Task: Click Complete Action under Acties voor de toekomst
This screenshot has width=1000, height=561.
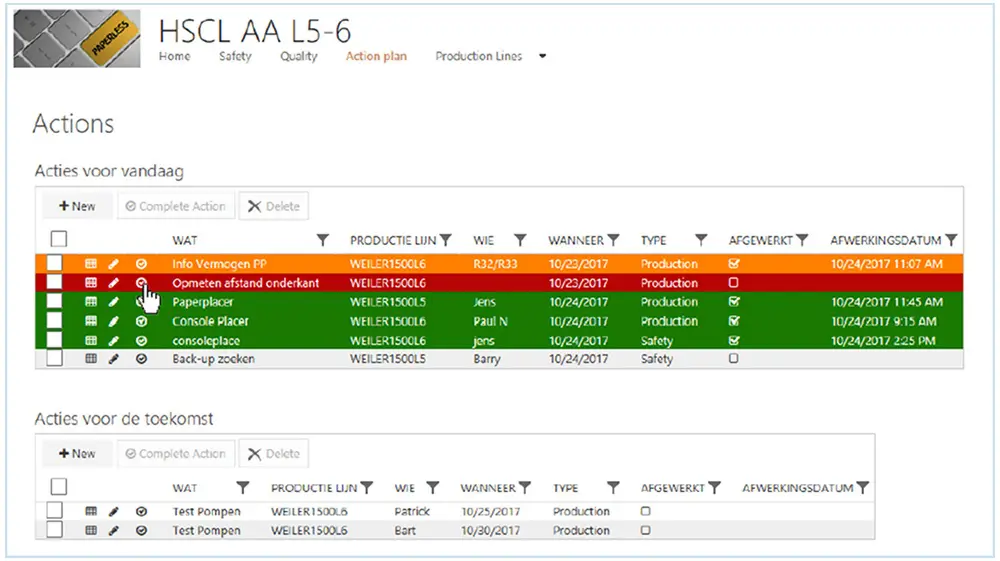Action: pyautogui.click(x=176, y=453)
